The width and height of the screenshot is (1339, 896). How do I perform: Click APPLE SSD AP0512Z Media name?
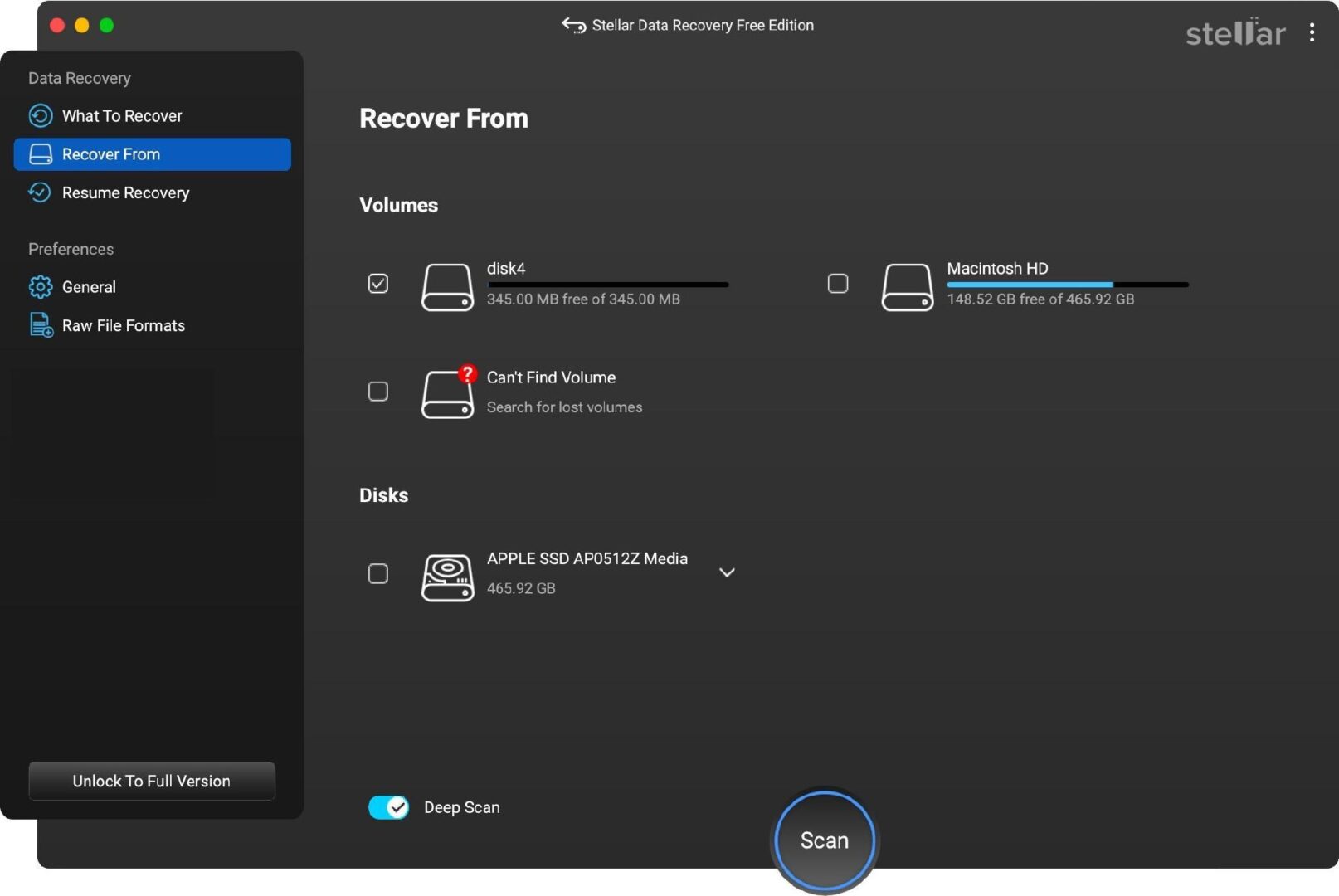coord(587,558)
